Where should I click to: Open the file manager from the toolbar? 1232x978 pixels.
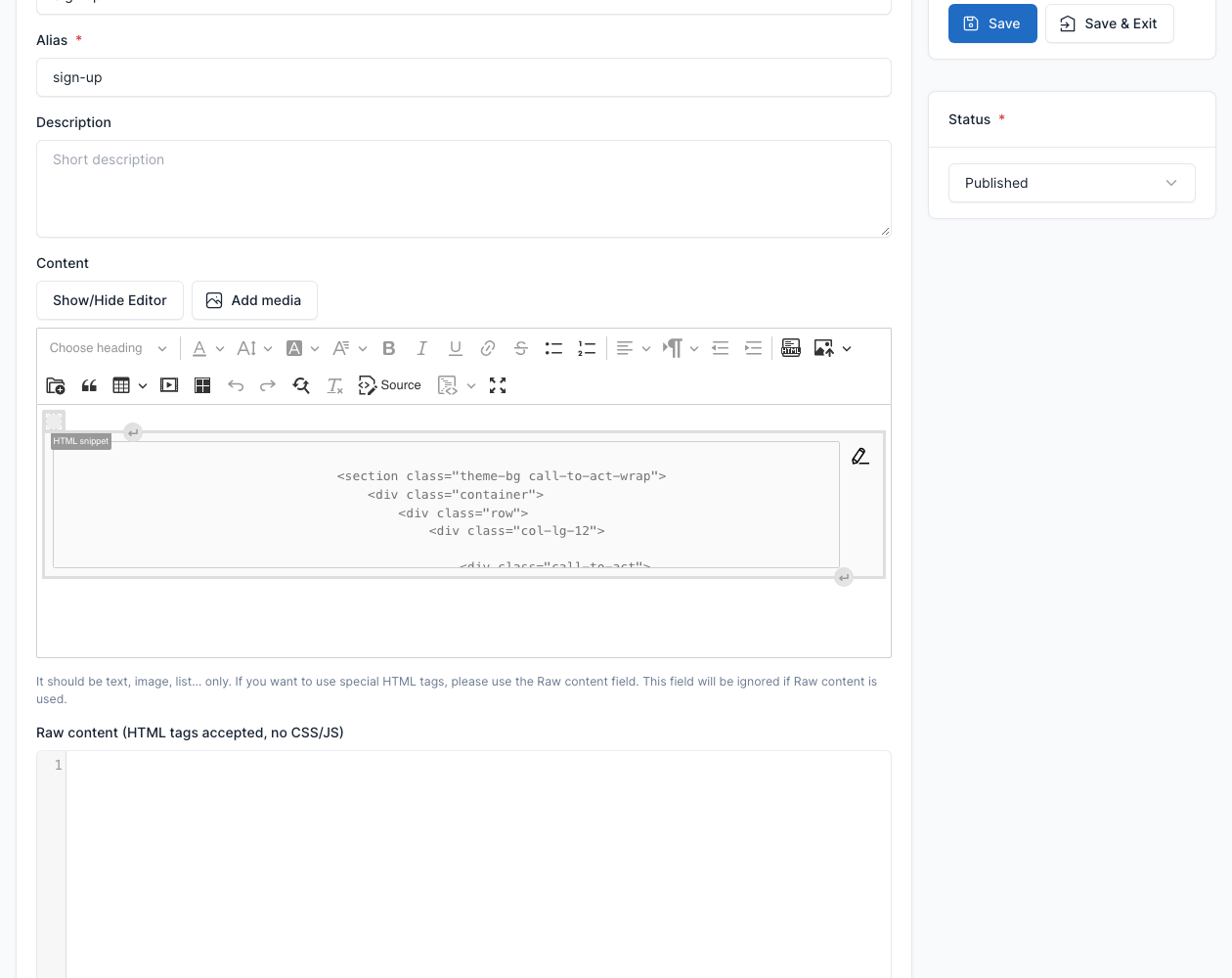56,385
